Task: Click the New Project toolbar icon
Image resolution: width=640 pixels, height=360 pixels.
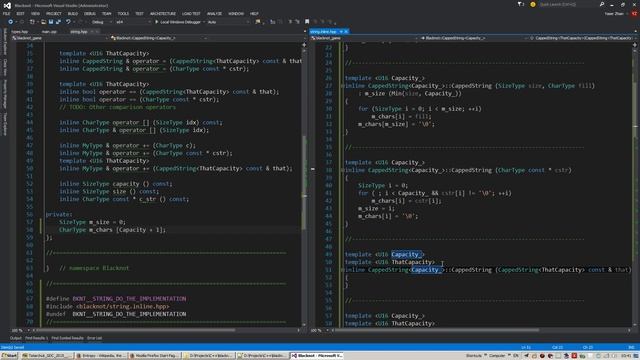Action: click(x=32, y=22)
